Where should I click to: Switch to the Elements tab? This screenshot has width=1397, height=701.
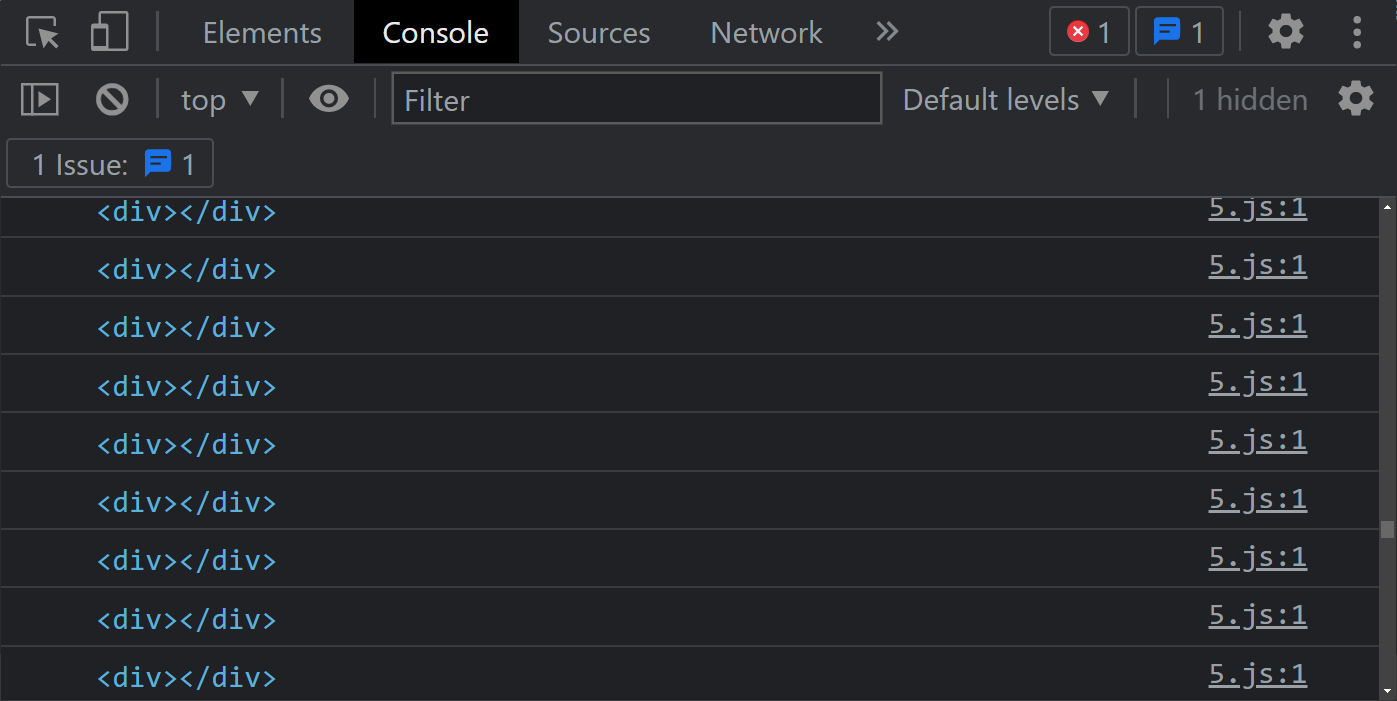[x=262, y=33]
